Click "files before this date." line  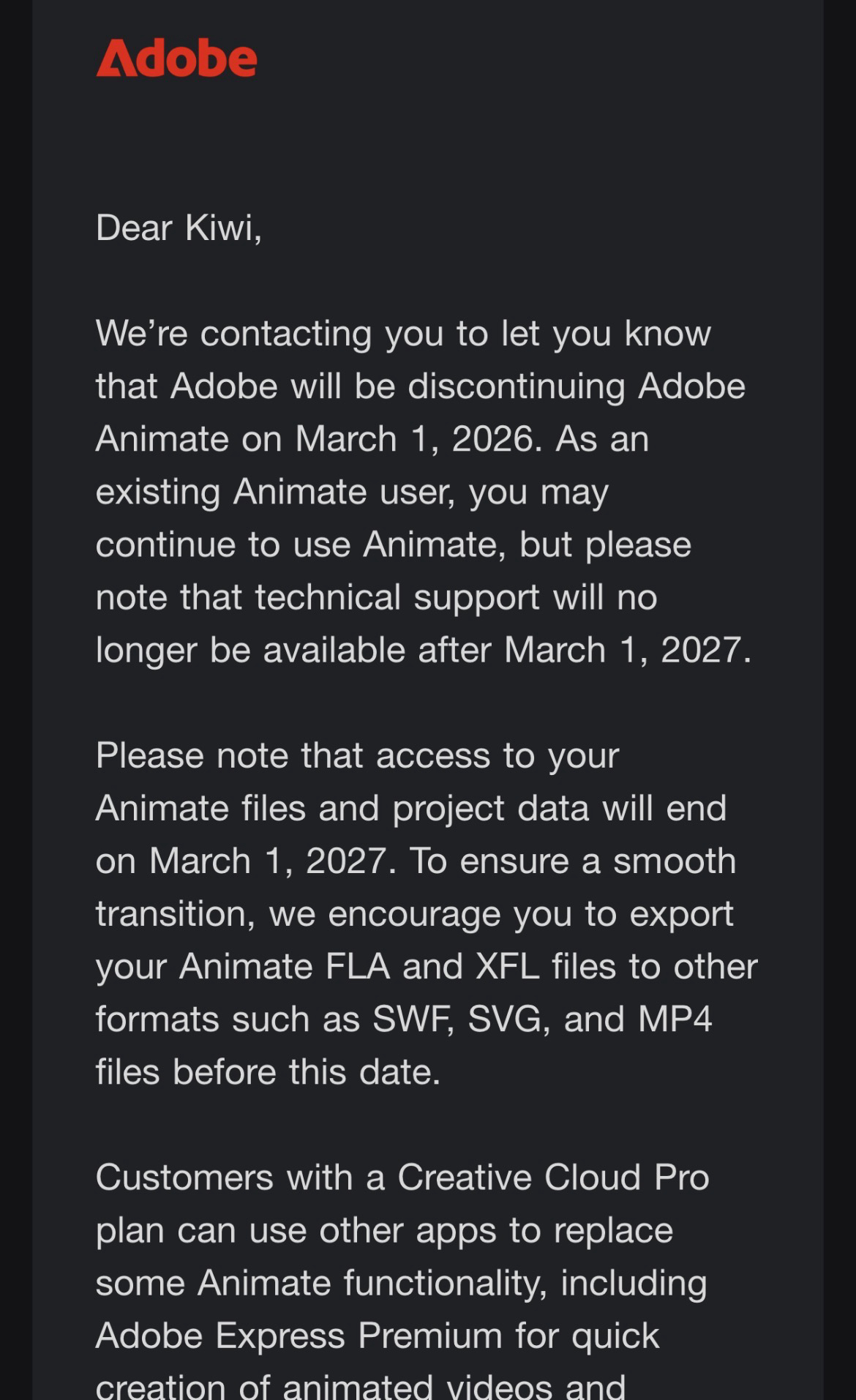click(x=268, y=1072)
